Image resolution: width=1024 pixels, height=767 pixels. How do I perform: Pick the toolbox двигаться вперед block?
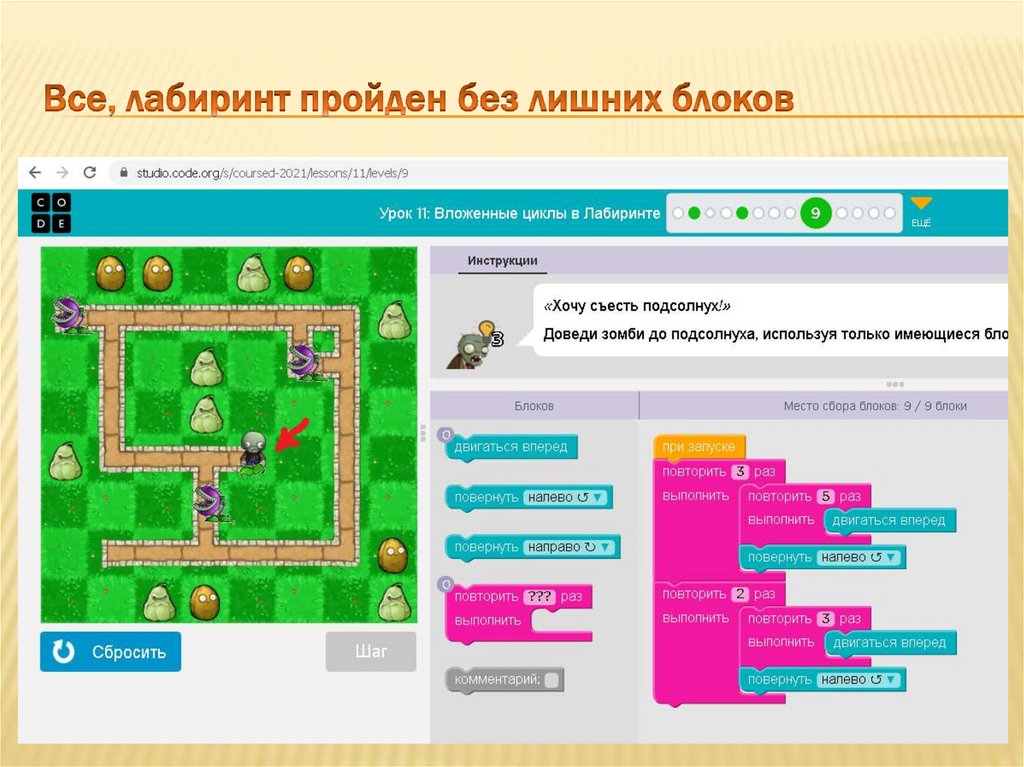[511, 448]
